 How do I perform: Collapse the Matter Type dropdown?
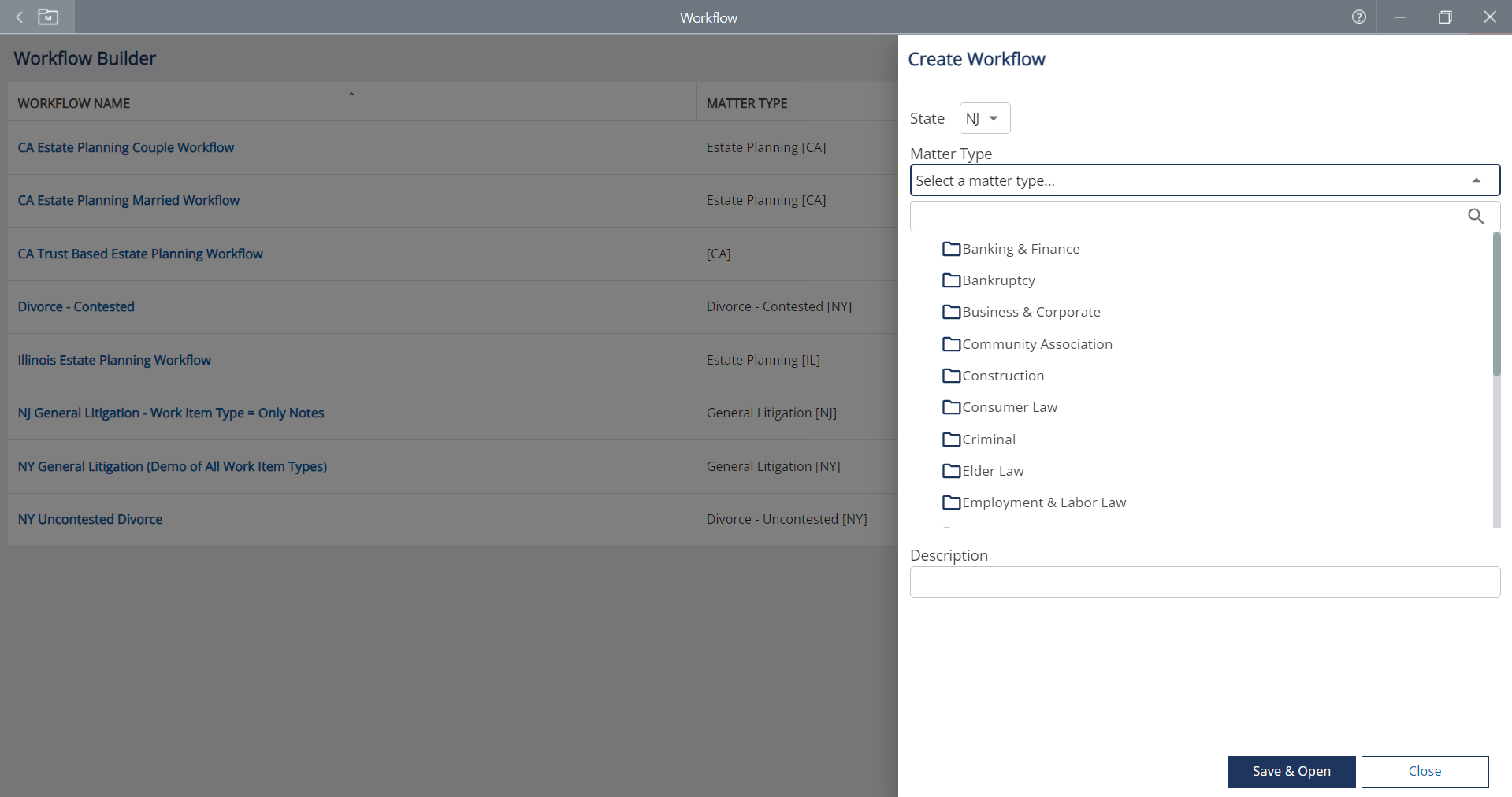[x=1476, y=180]
